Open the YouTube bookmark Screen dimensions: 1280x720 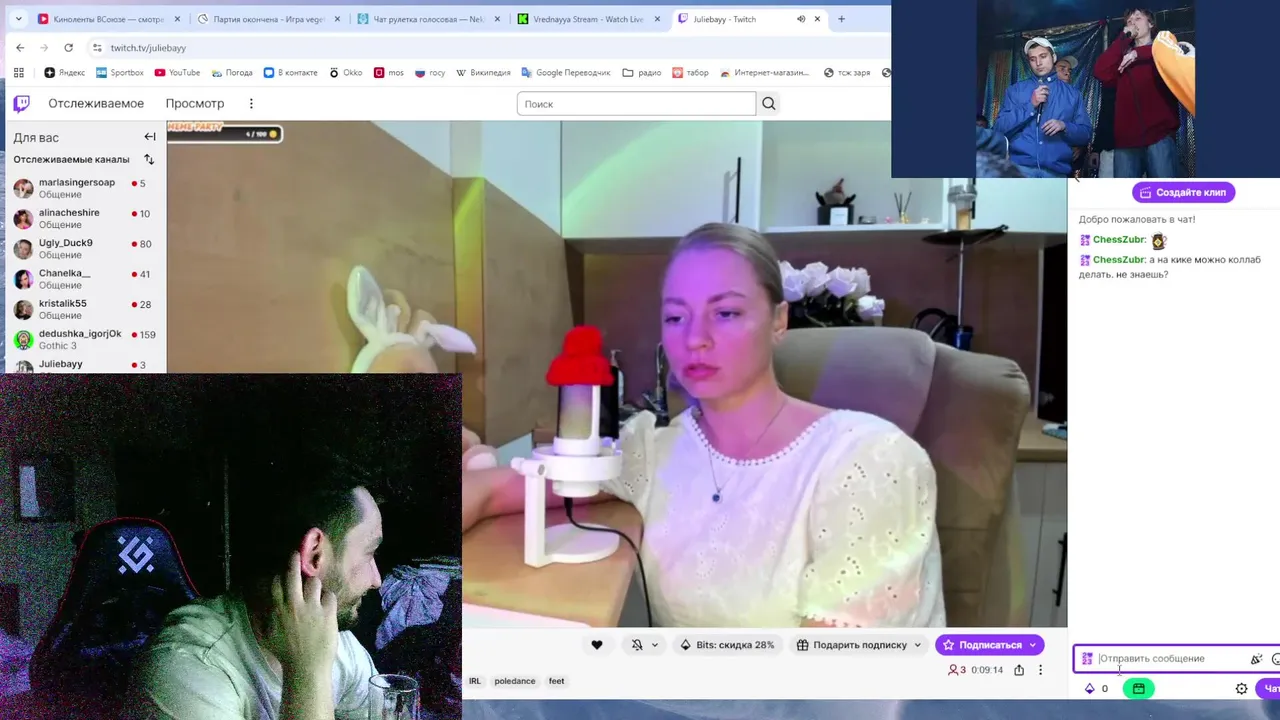coord(177,72)
